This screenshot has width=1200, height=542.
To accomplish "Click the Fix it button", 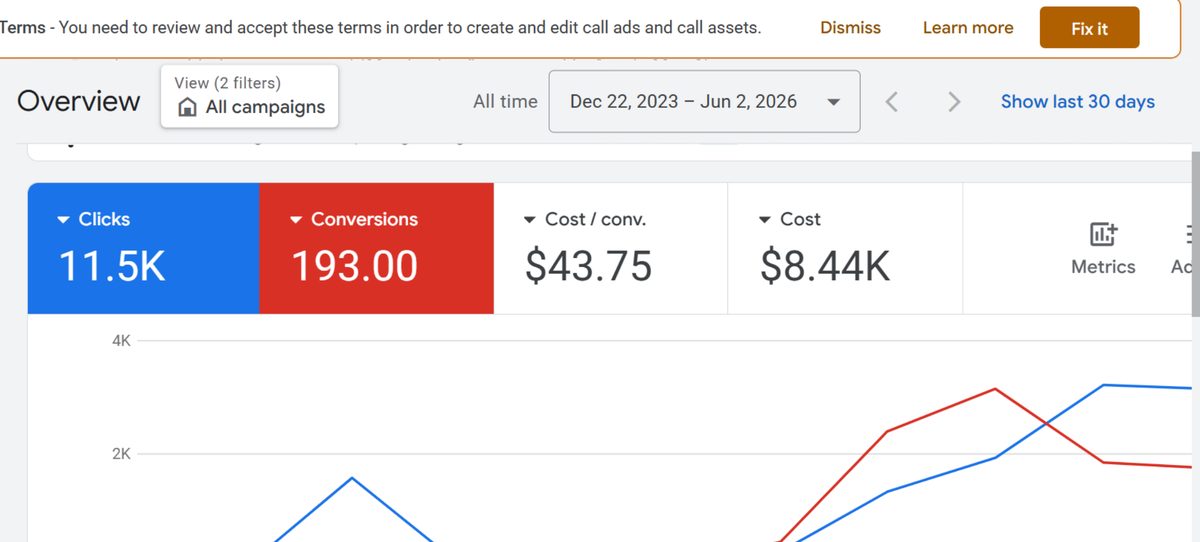I will click(x=1089, y=28).
